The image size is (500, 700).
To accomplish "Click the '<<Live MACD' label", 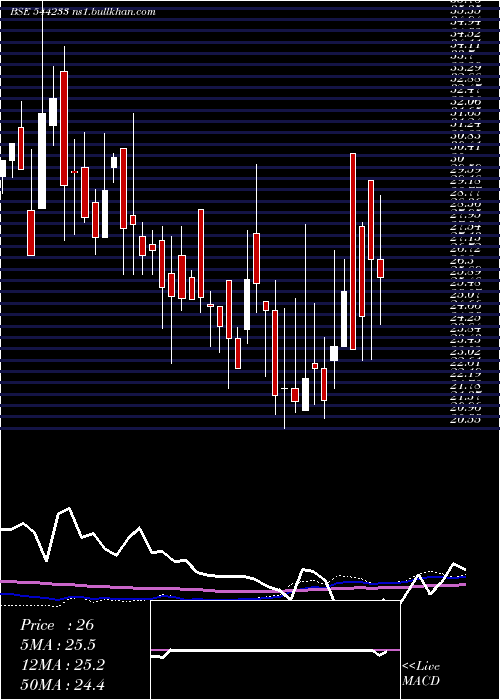I will point(421,674).
